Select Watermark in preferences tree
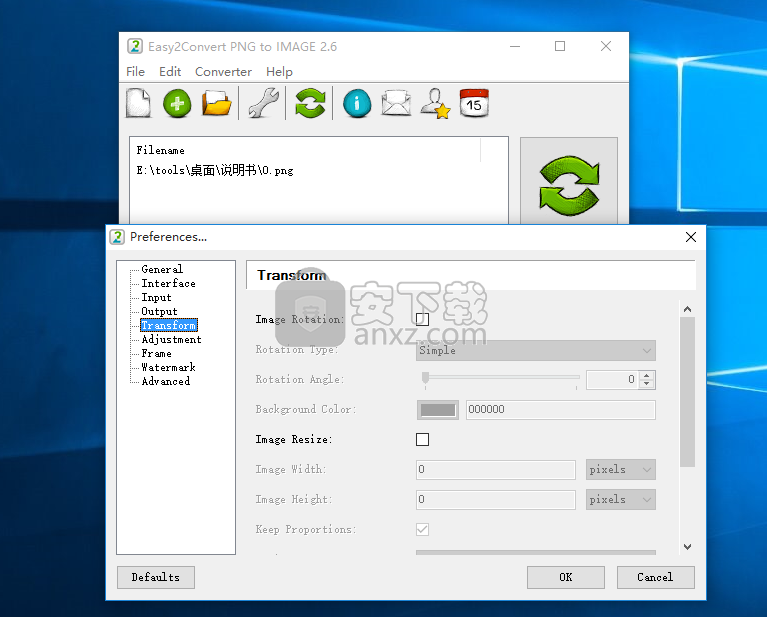 tap(167, 367)
